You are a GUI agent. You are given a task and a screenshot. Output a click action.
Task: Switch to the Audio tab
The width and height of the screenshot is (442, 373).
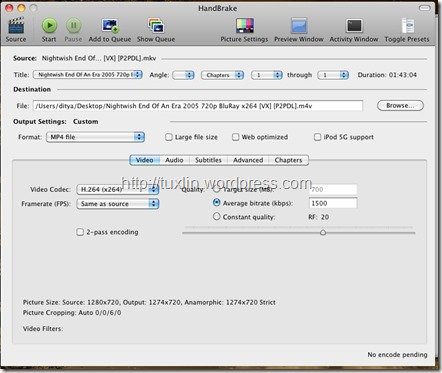[174, 160]
